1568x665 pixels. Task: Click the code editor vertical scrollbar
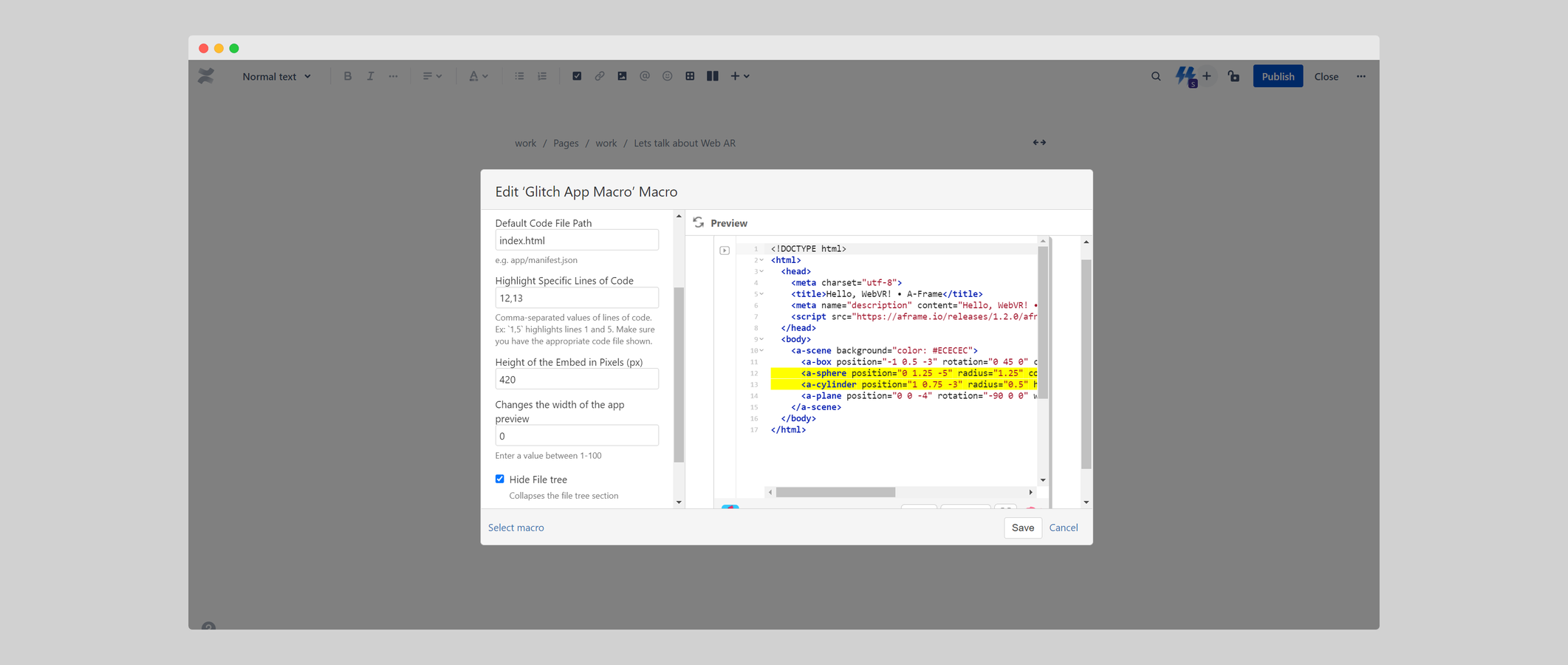[1043, 323]
